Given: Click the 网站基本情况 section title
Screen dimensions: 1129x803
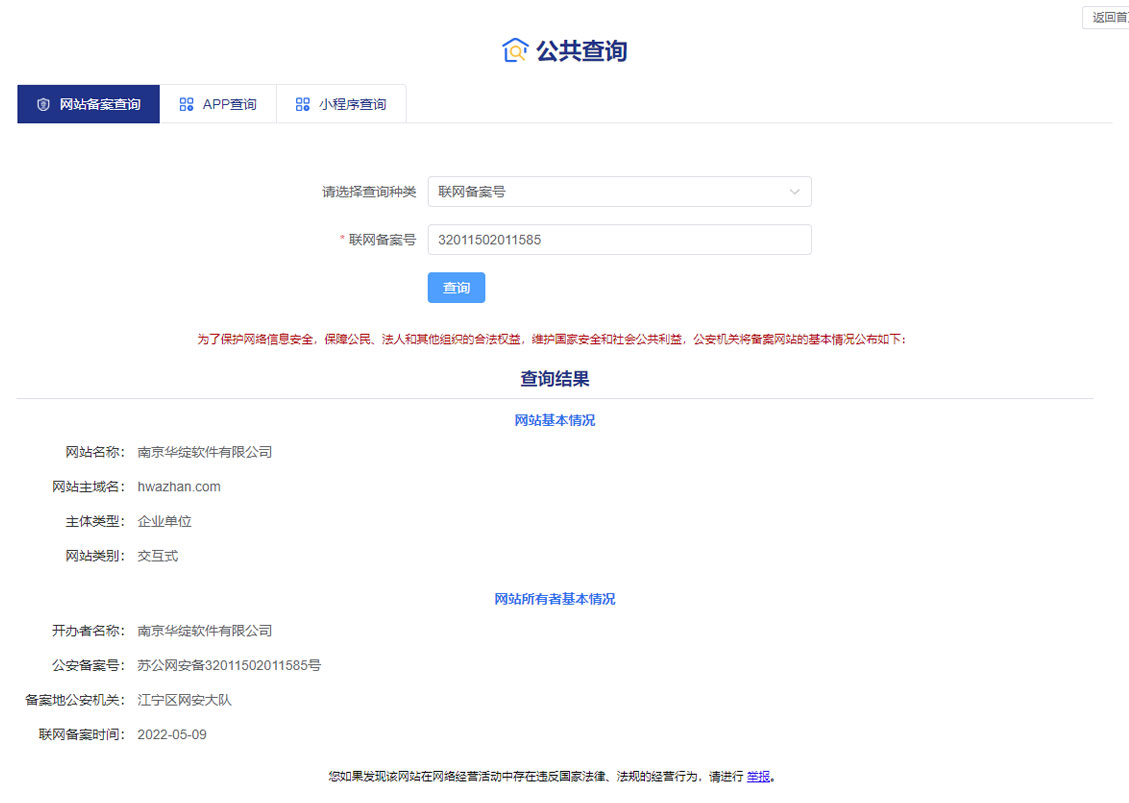Looking at the screenshot, I should 554,420.
